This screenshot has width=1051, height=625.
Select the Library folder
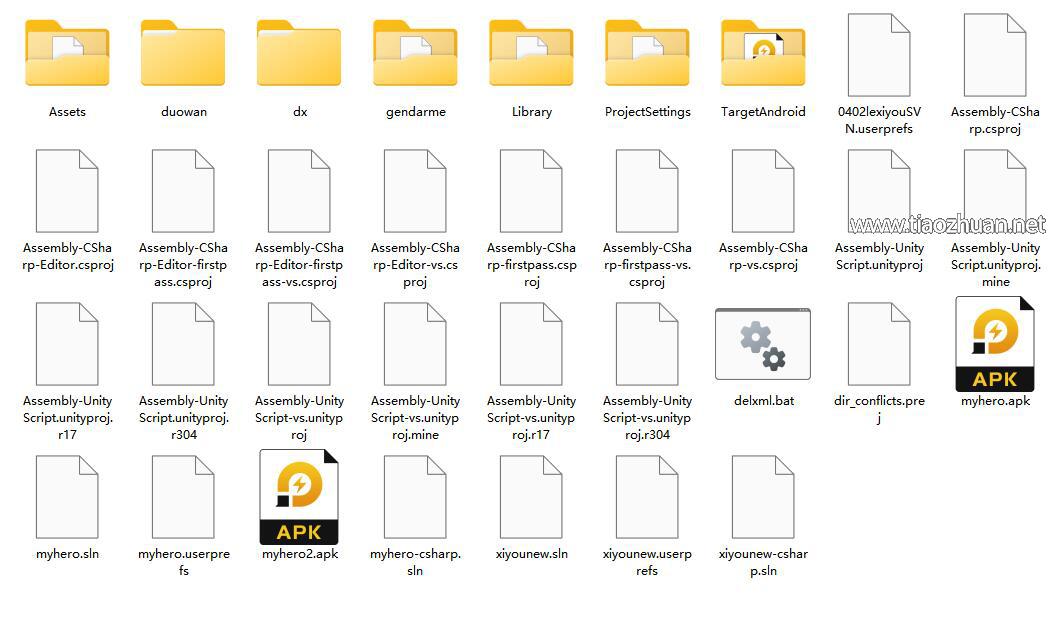click(531, 54)
